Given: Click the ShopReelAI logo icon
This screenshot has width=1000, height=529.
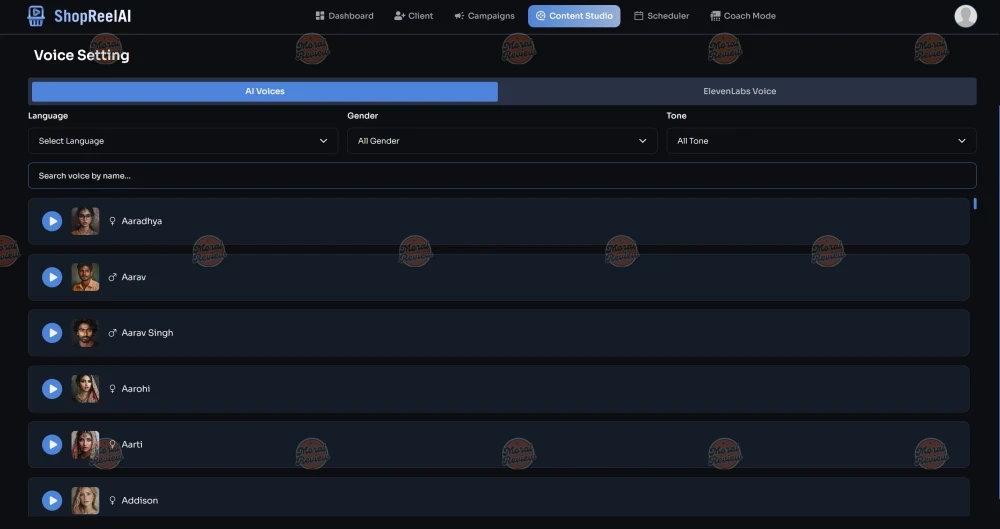Looking at the screenshot, I should (37, 15).
